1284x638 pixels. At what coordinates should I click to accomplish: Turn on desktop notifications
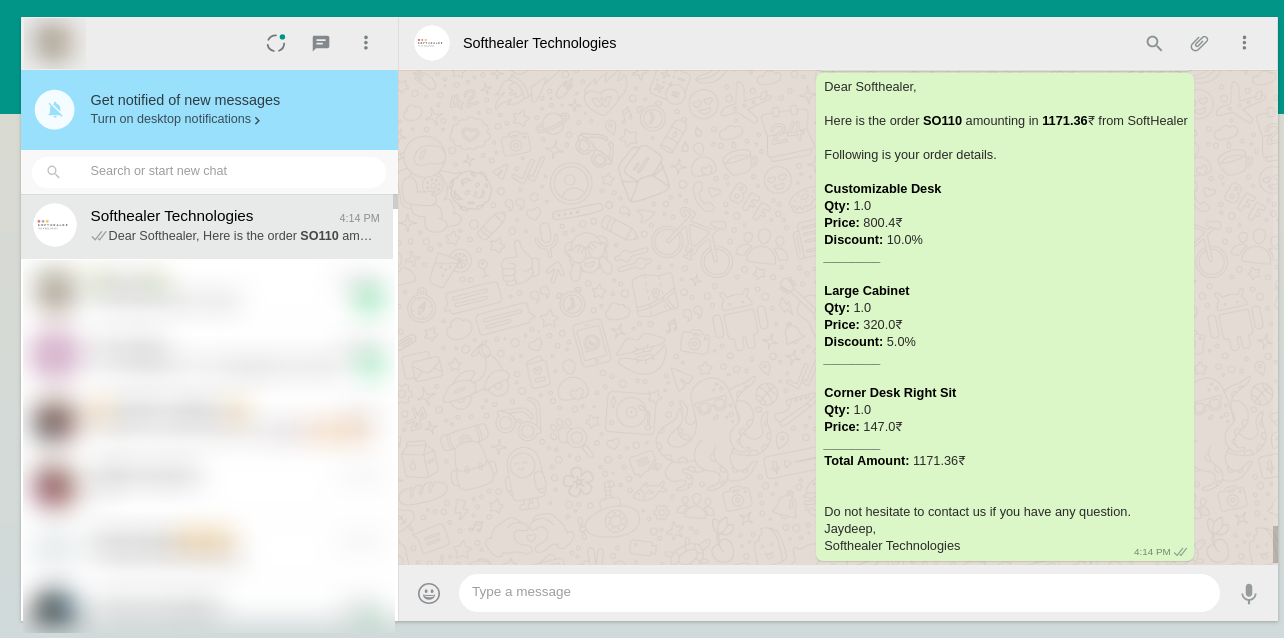171,119
